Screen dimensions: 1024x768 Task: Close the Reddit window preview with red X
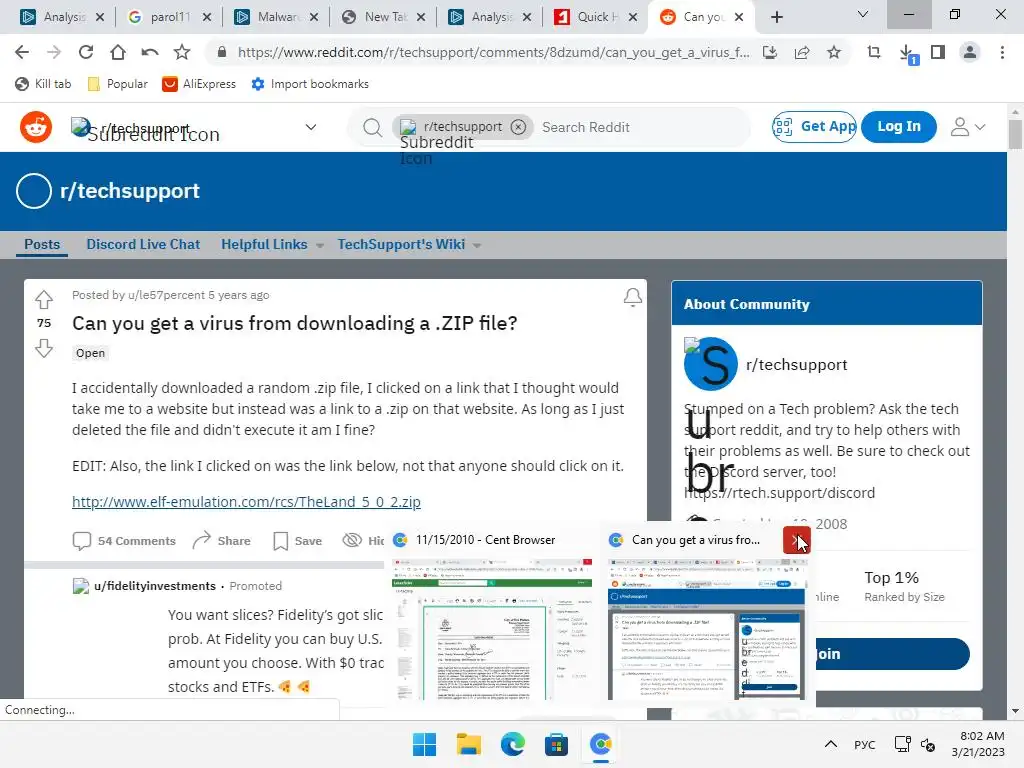pyautogui.click(x=796, y=540)
